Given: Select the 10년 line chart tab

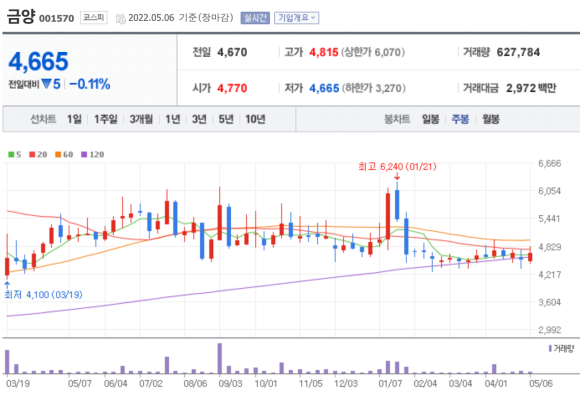Looking at the screenshot, I should pyautogui.click(x=255, y=119).
